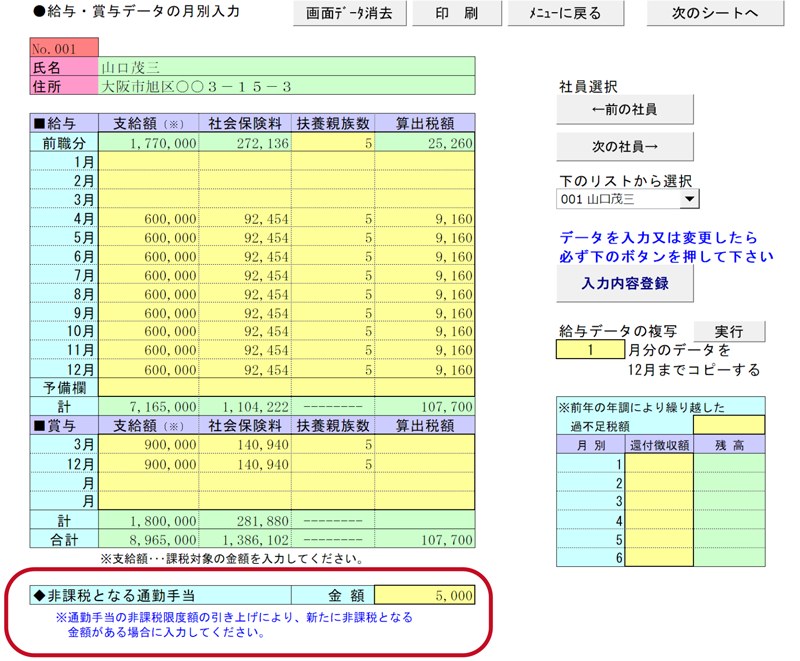Click the No. 001 employee number cell

[64, 48]
